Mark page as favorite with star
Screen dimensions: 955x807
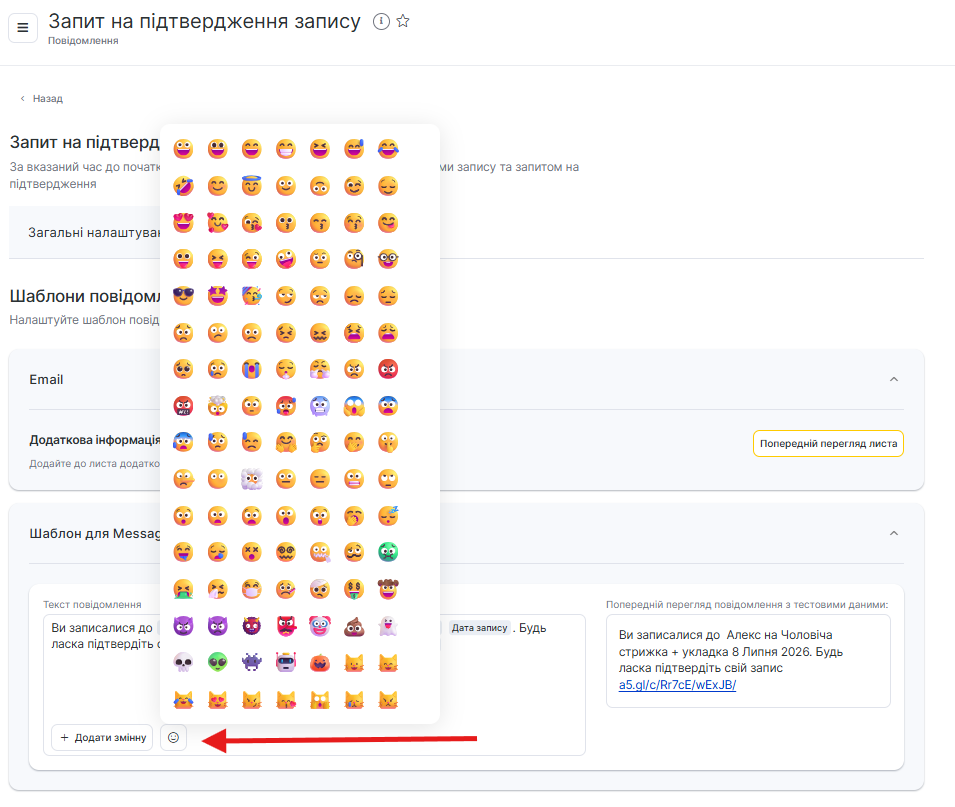pos(403,21)
